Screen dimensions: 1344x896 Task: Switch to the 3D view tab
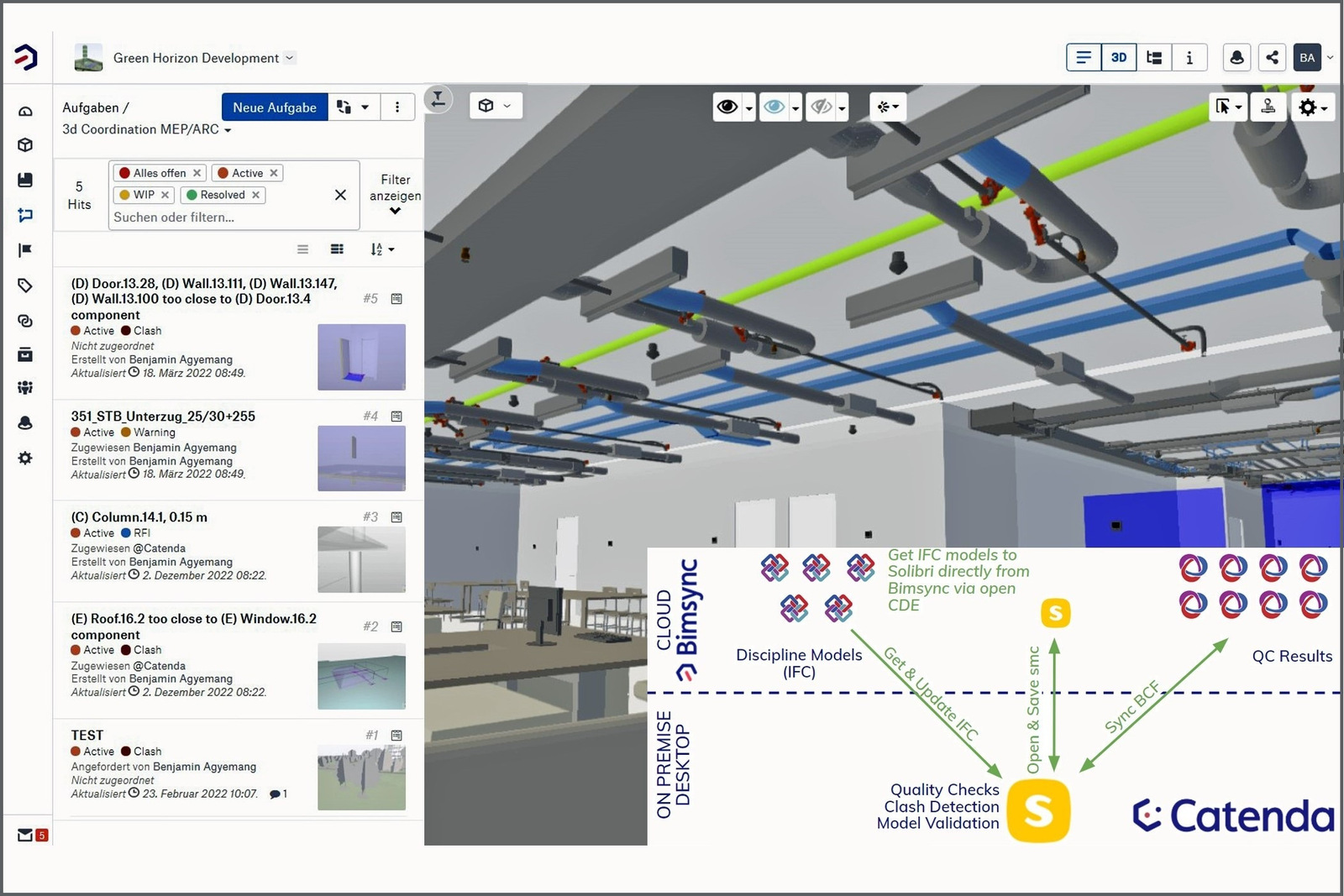coord(1118,57)
